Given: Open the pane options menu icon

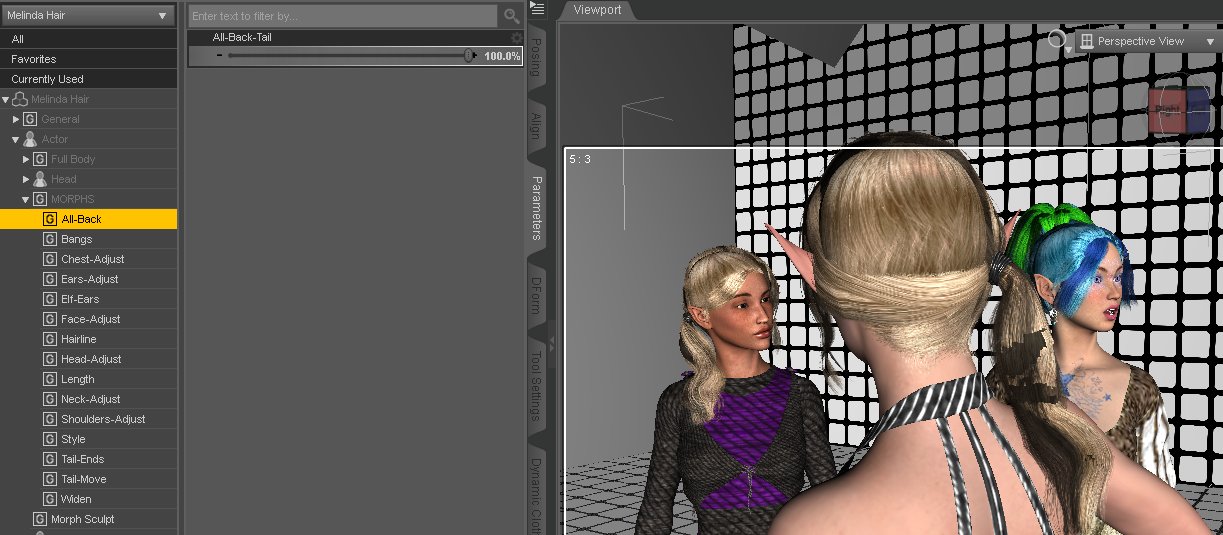Looking at the screenshot, I should click(x=537, y=8).
